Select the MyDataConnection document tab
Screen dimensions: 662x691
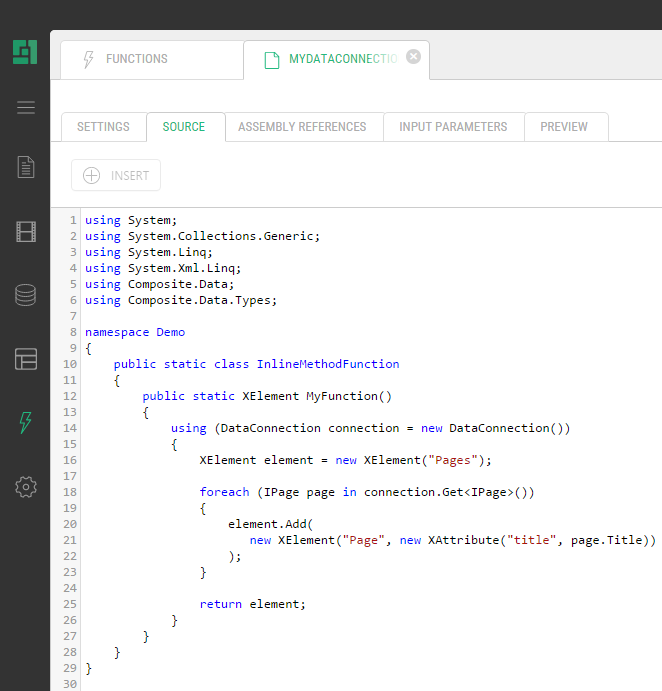[330, 60]
